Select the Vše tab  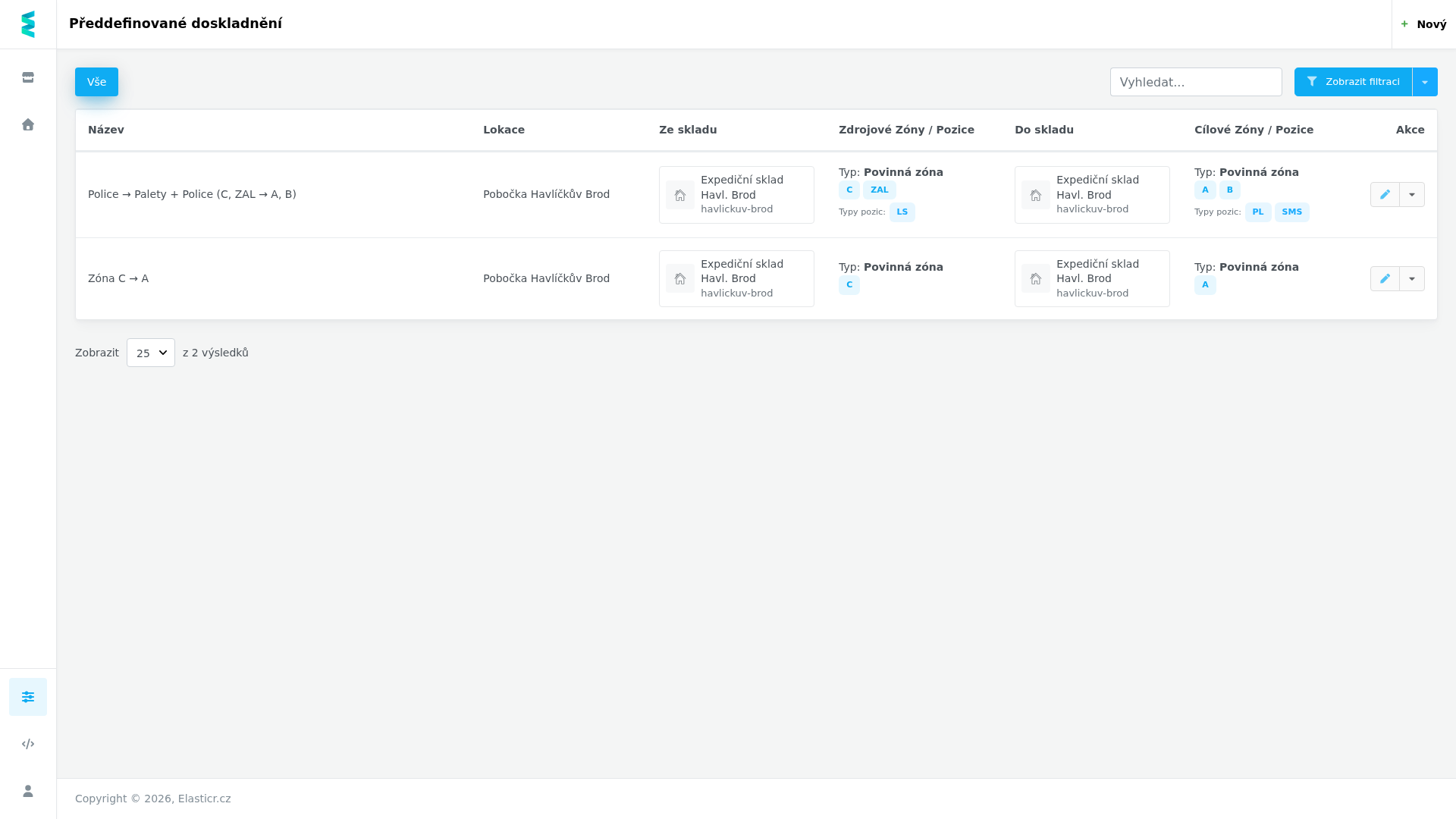96,82
